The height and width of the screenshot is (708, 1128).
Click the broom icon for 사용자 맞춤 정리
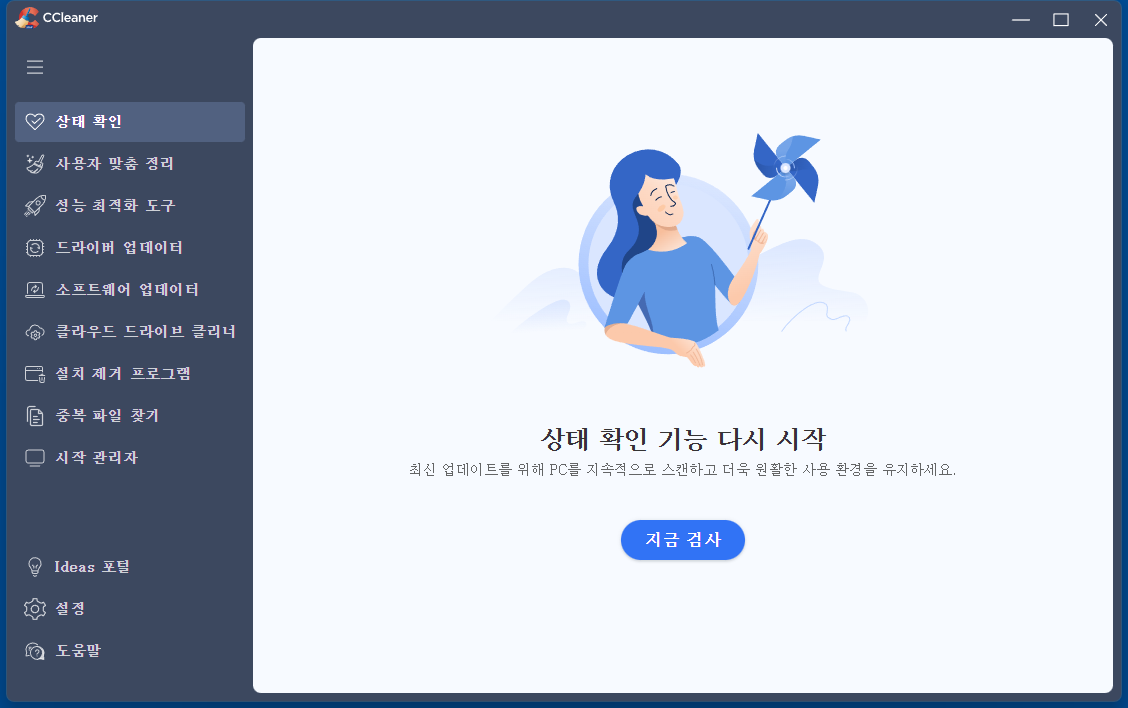click(x=35, y=163)
